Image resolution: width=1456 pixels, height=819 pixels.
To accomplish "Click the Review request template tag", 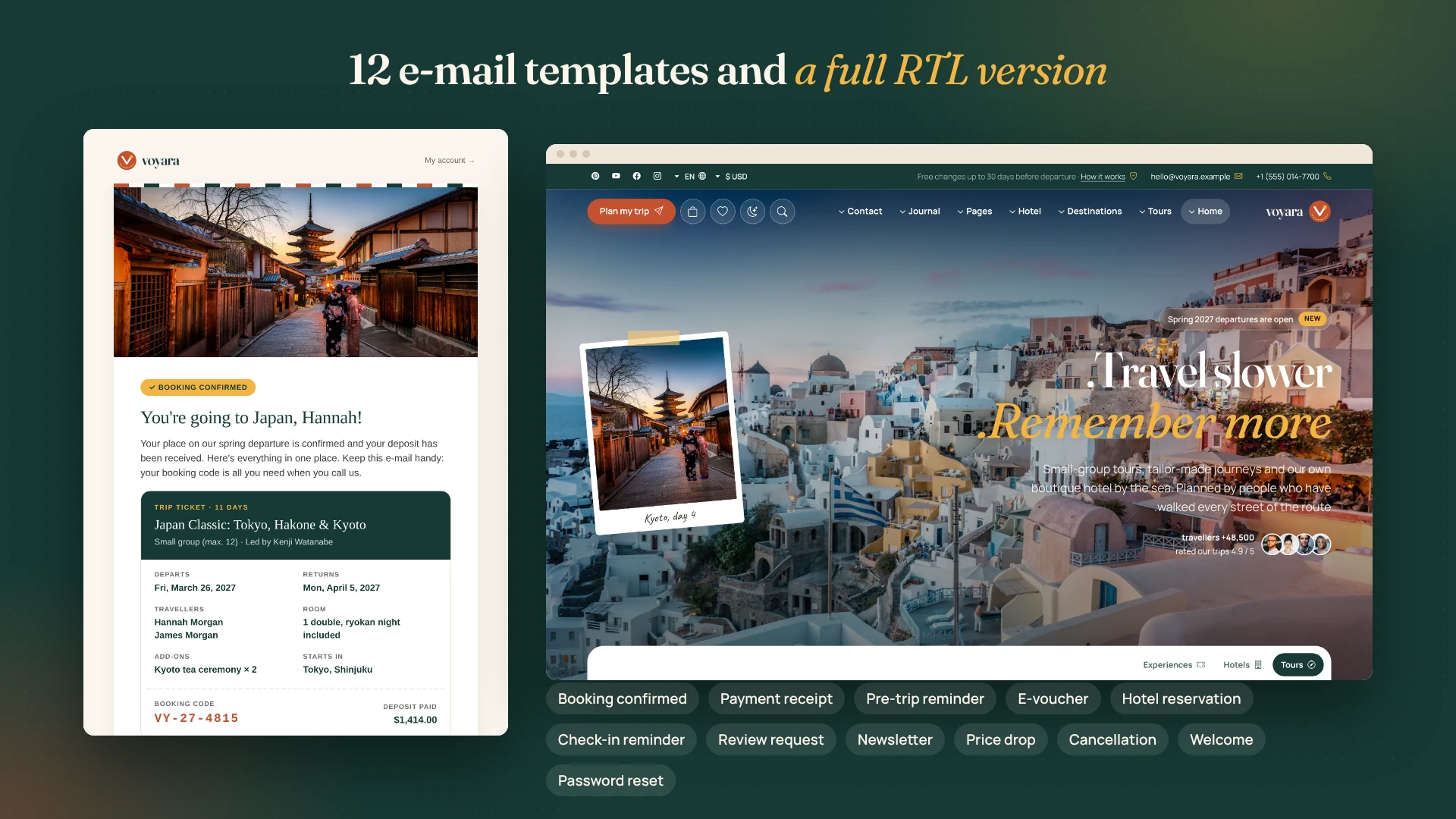I will pyautogui.click(x=770, y=739).
